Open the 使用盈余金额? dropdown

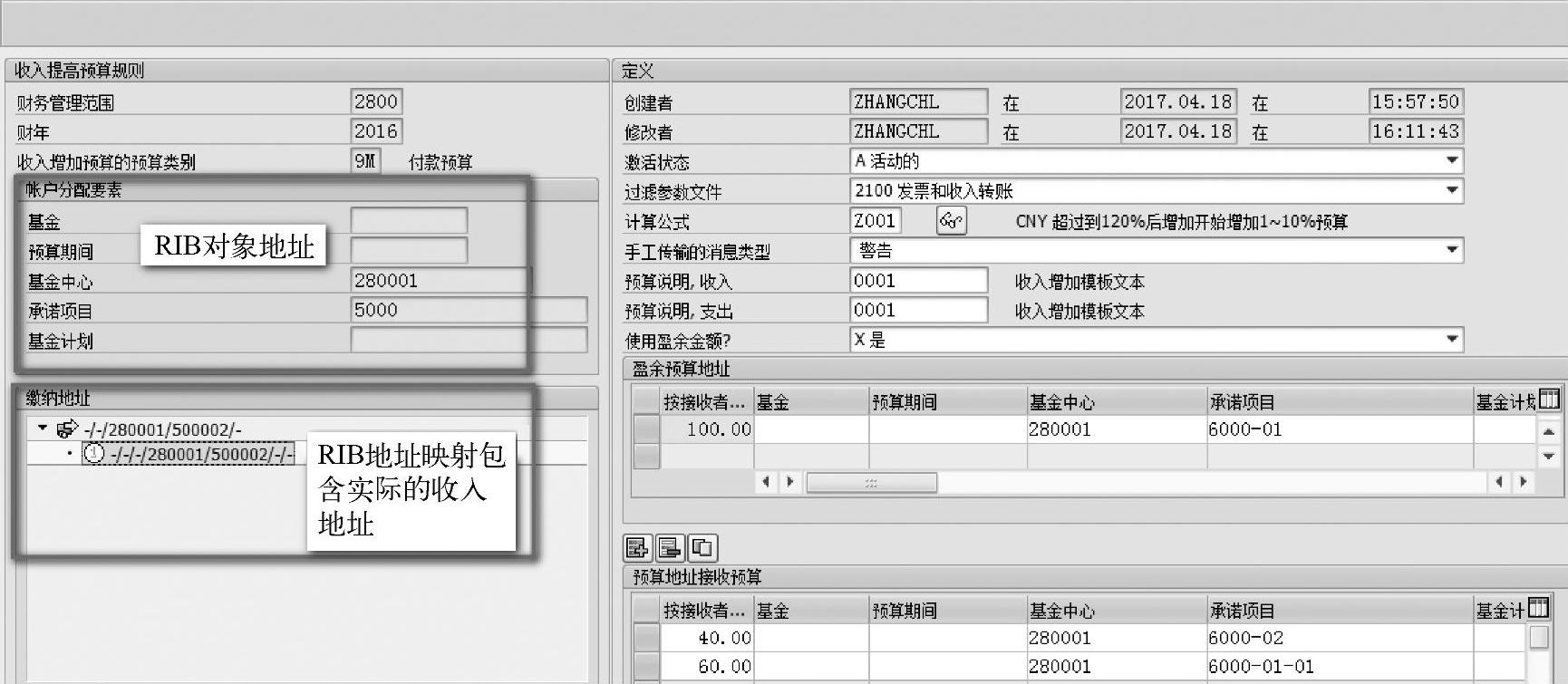point(1452,340)
